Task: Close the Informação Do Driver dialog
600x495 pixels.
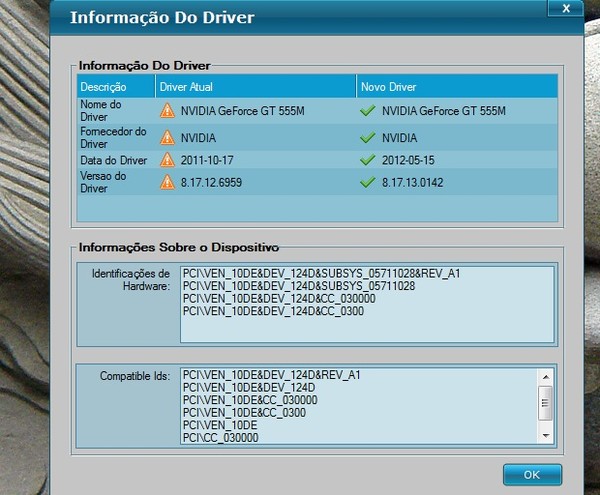Action: (566, 8)
